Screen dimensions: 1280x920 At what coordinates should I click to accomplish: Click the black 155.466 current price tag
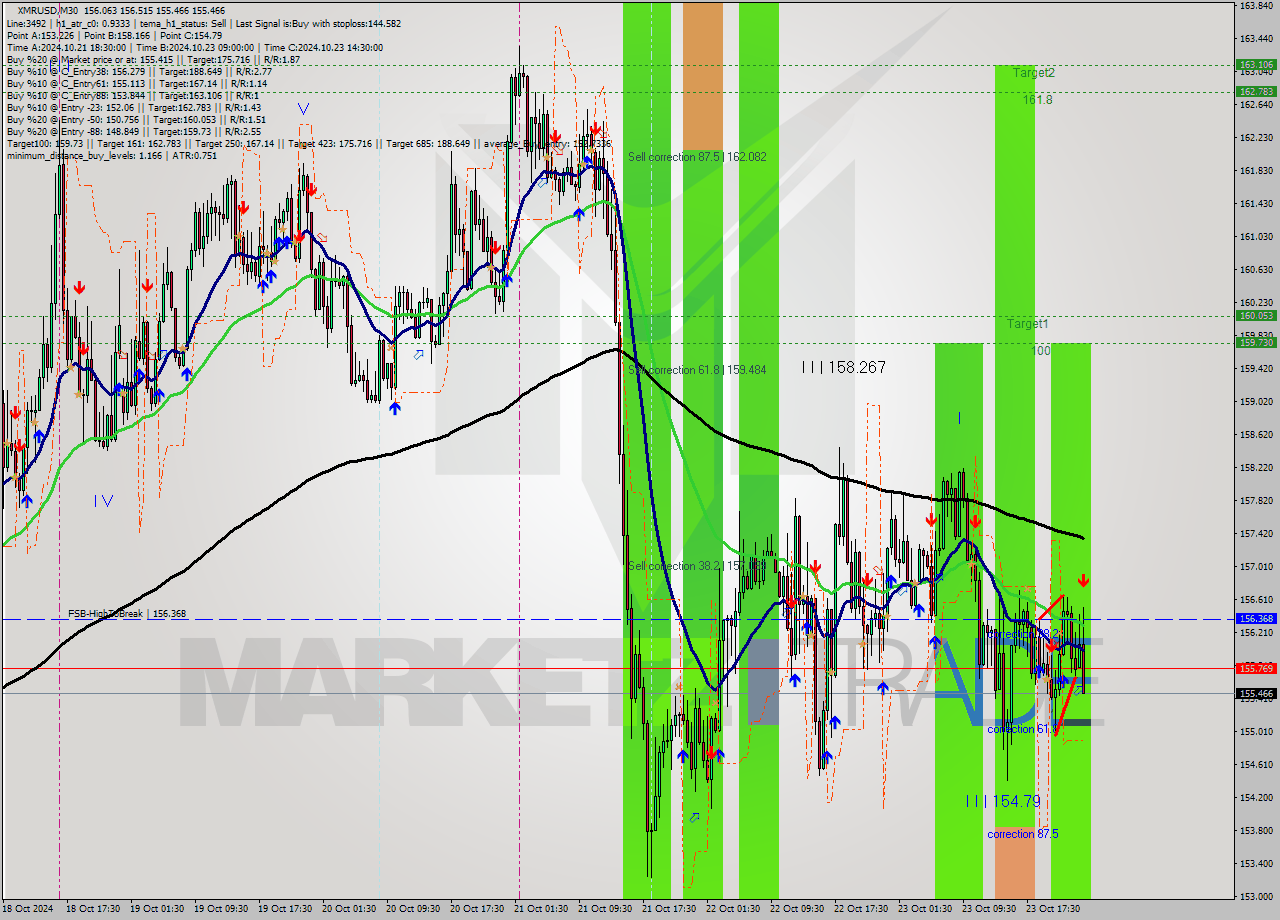coord(1257,693)
